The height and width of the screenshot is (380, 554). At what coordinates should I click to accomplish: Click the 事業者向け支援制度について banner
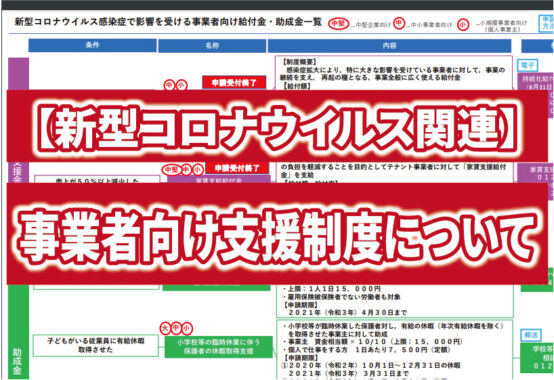tap(277, 234)
